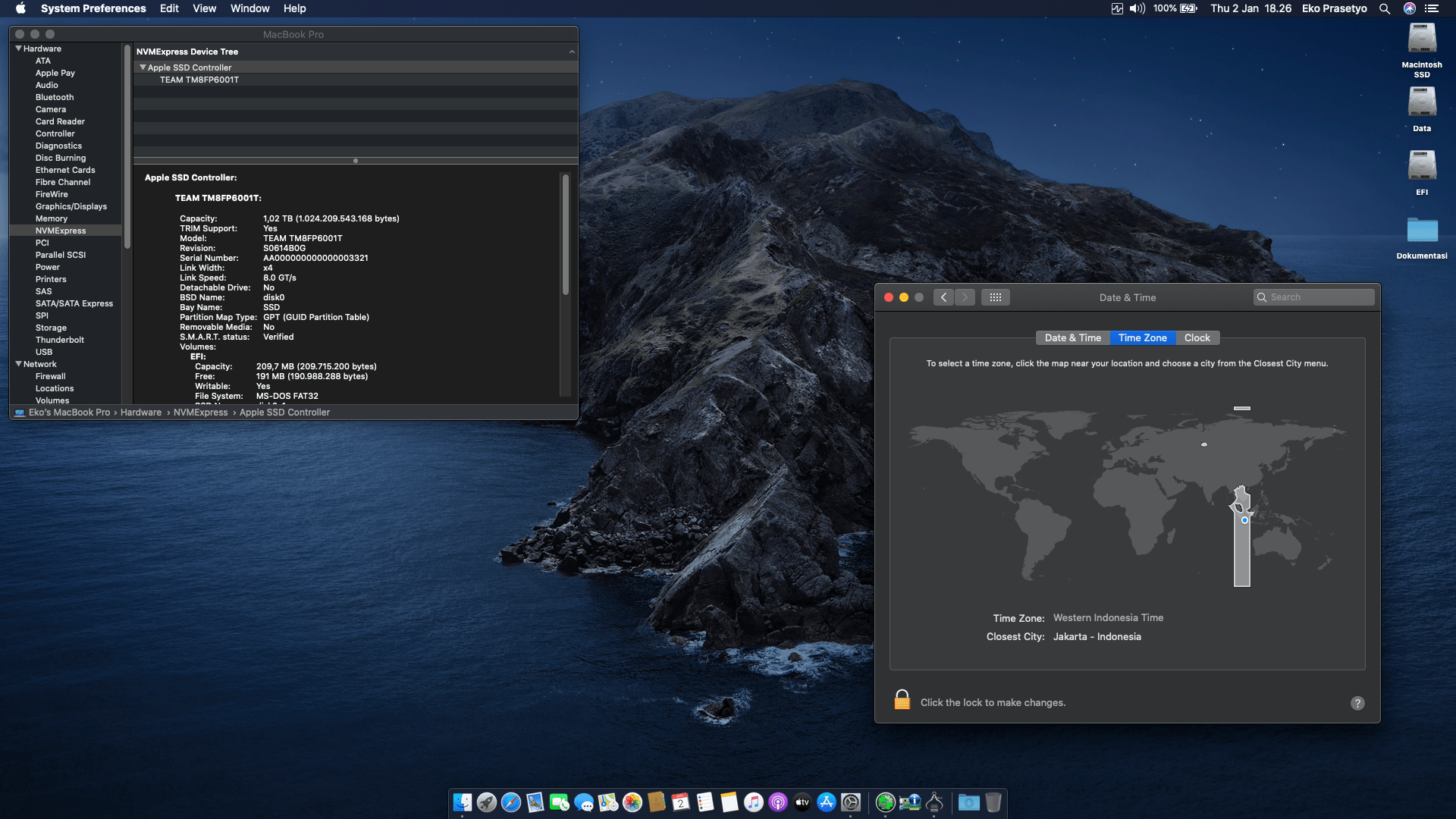The width and height of the screenshot is (1456, 819).
Task: Select the Dokumentasi folder on desktop
Action: (1422, 238)
